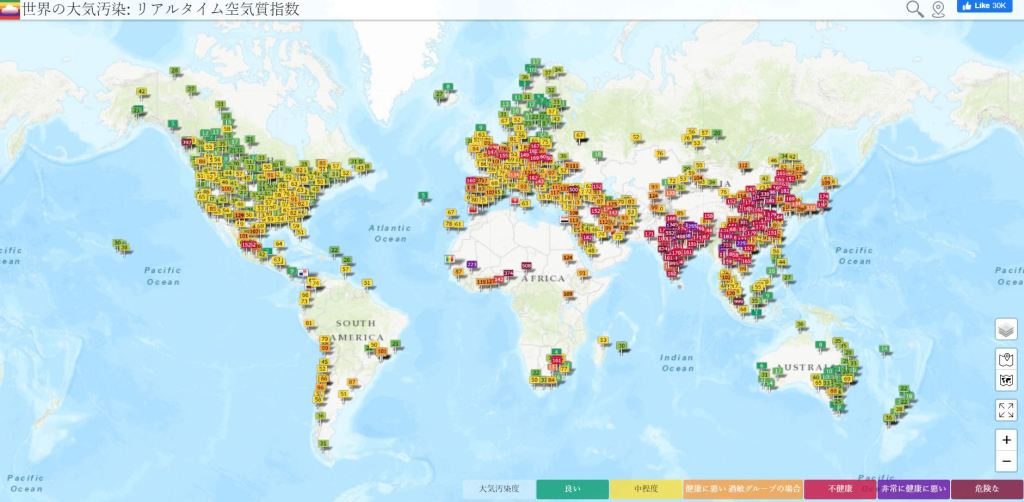
Task: Click the site logo icon
Action: [10, 9]
